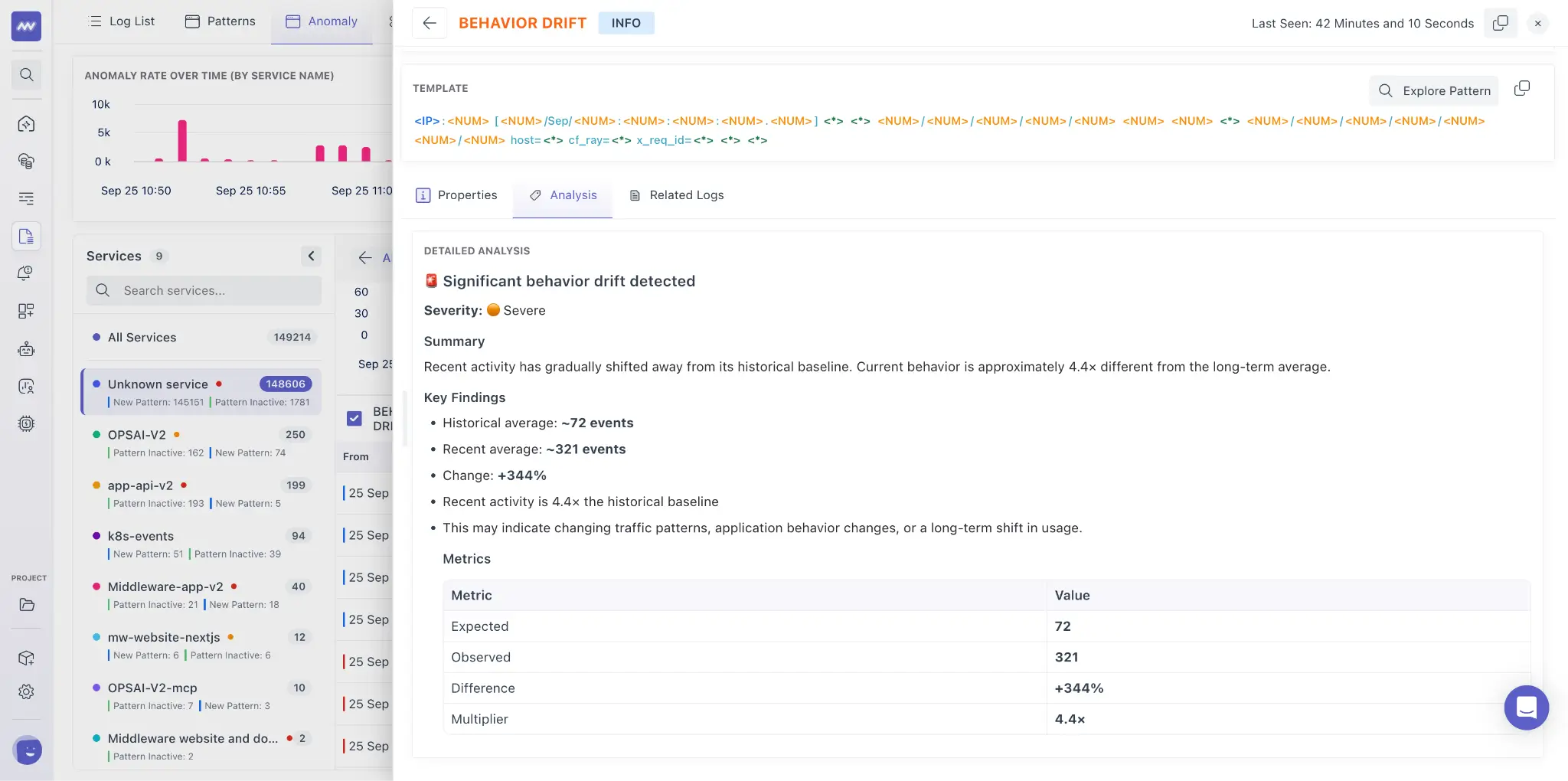Toggle the Behavior Drift checkbox
This screenshot has width=1568, height=781.
point(354,418)
